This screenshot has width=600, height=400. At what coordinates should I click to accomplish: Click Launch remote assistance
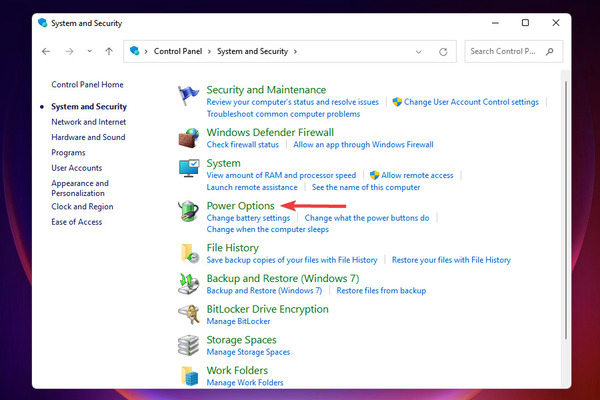[x=252, y=187]
